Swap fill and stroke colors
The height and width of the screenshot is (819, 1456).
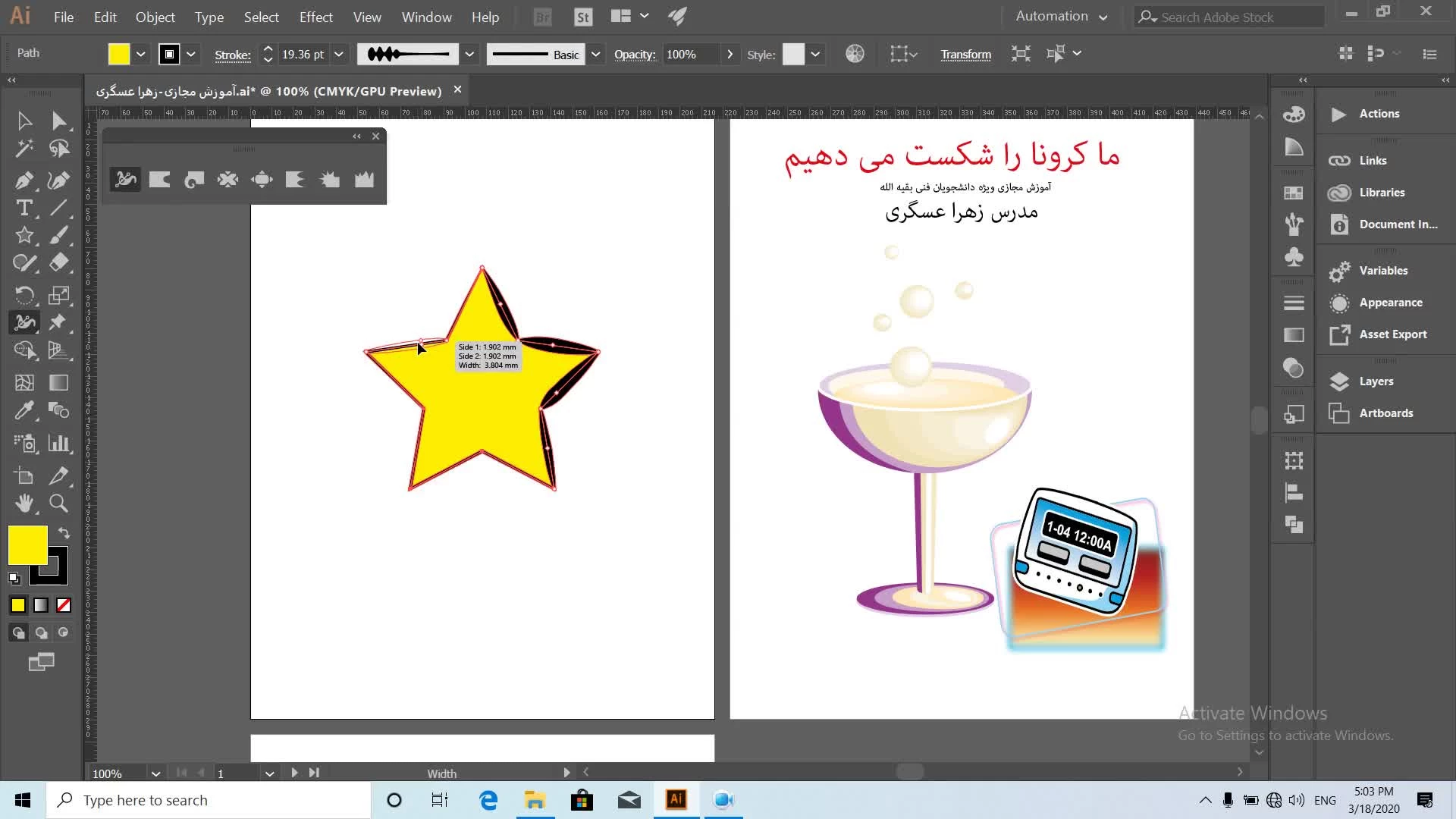(64, 533)
